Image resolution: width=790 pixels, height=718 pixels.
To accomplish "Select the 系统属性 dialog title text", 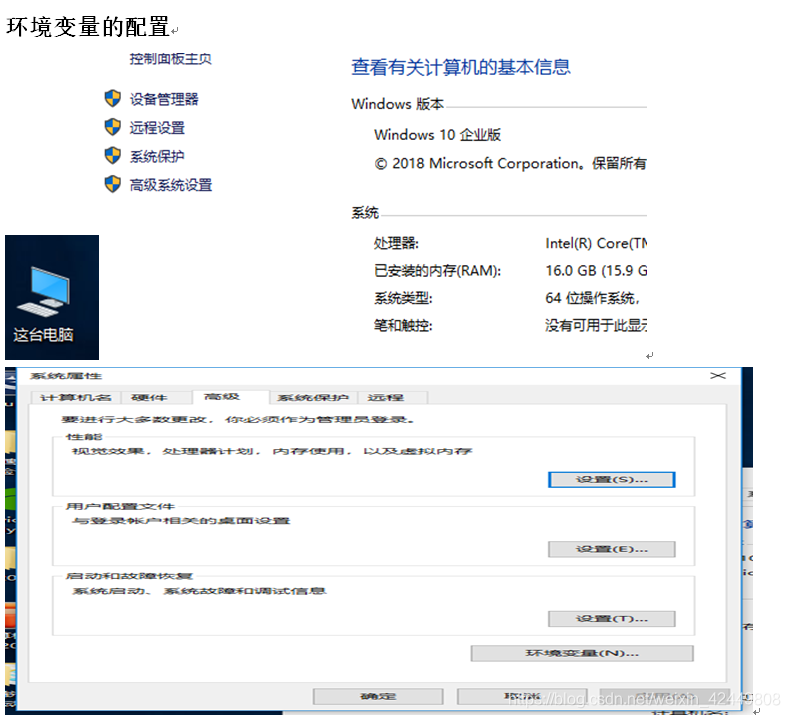I will pos(66,376).
